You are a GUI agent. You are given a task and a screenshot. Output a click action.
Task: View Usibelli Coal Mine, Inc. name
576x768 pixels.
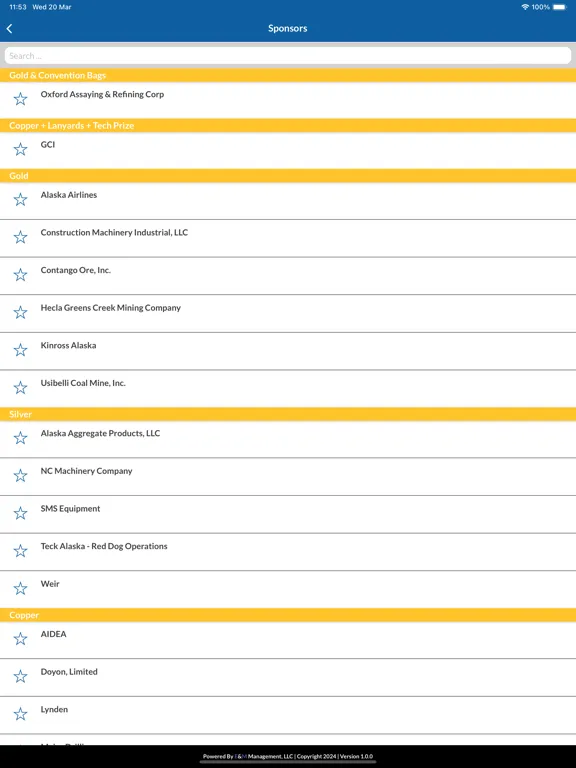coord(83,383)
